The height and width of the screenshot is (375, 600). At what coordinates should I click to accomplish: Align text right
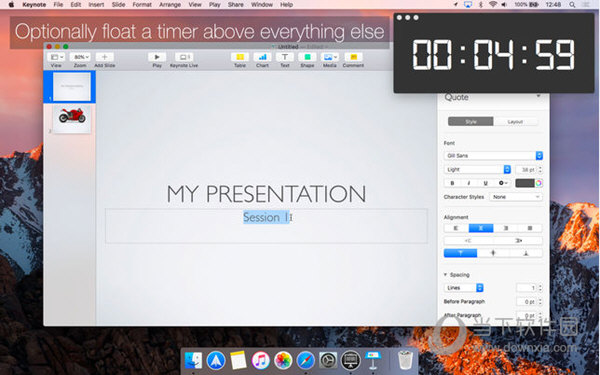pos(505,228)
